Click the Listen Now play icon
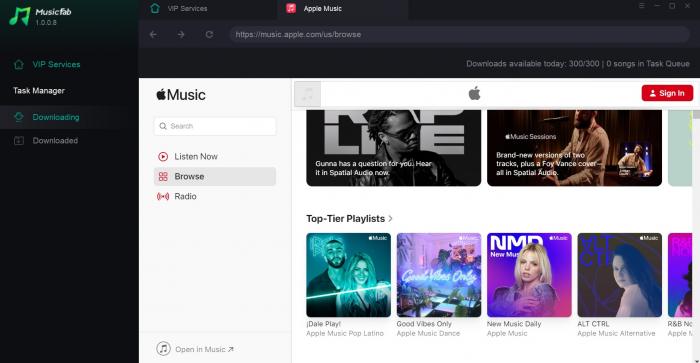Screen dimensions: 700x363 tap(163, 156)
